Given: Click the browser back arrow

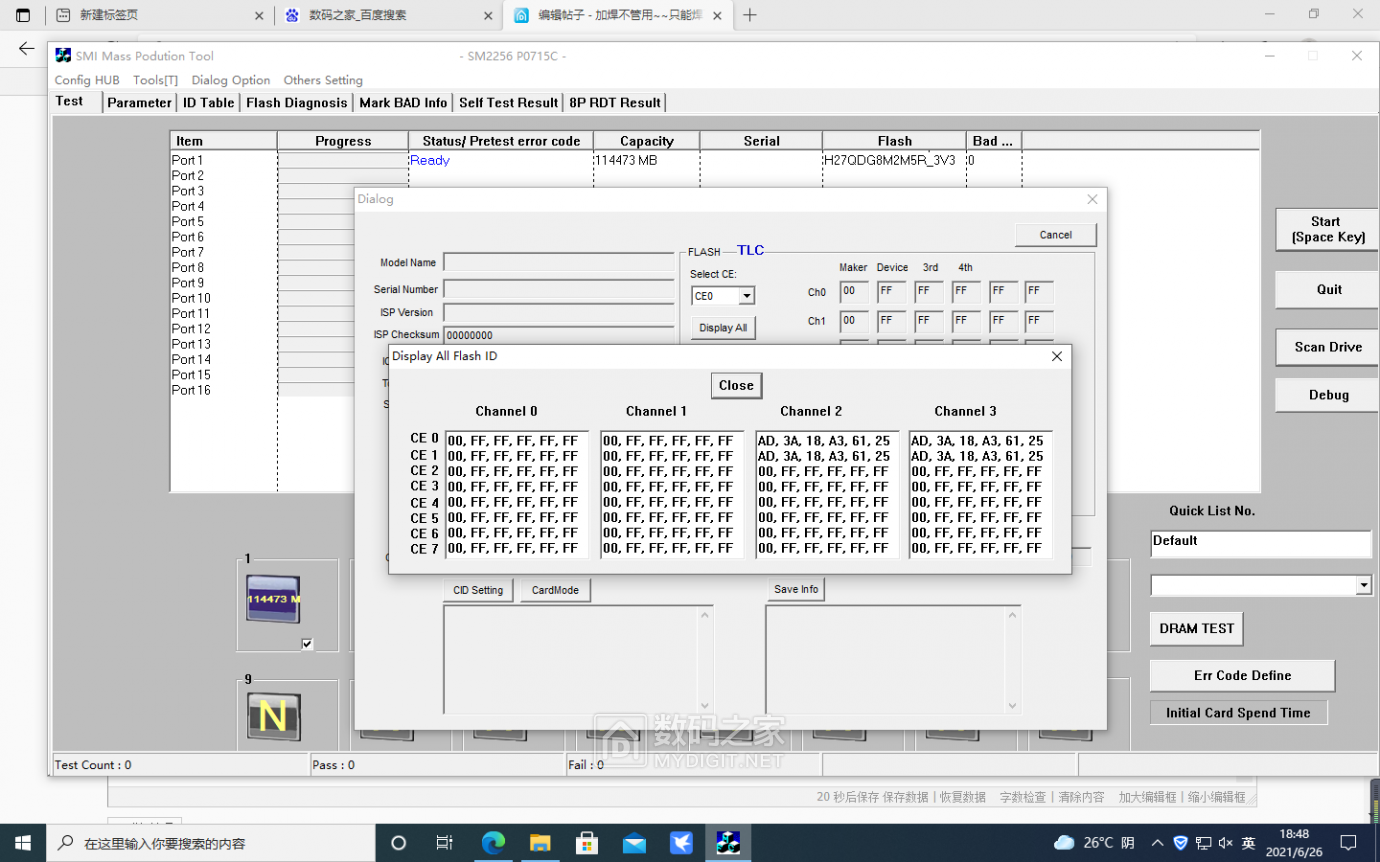Looking at the screenshot, I should pos(26,49).
